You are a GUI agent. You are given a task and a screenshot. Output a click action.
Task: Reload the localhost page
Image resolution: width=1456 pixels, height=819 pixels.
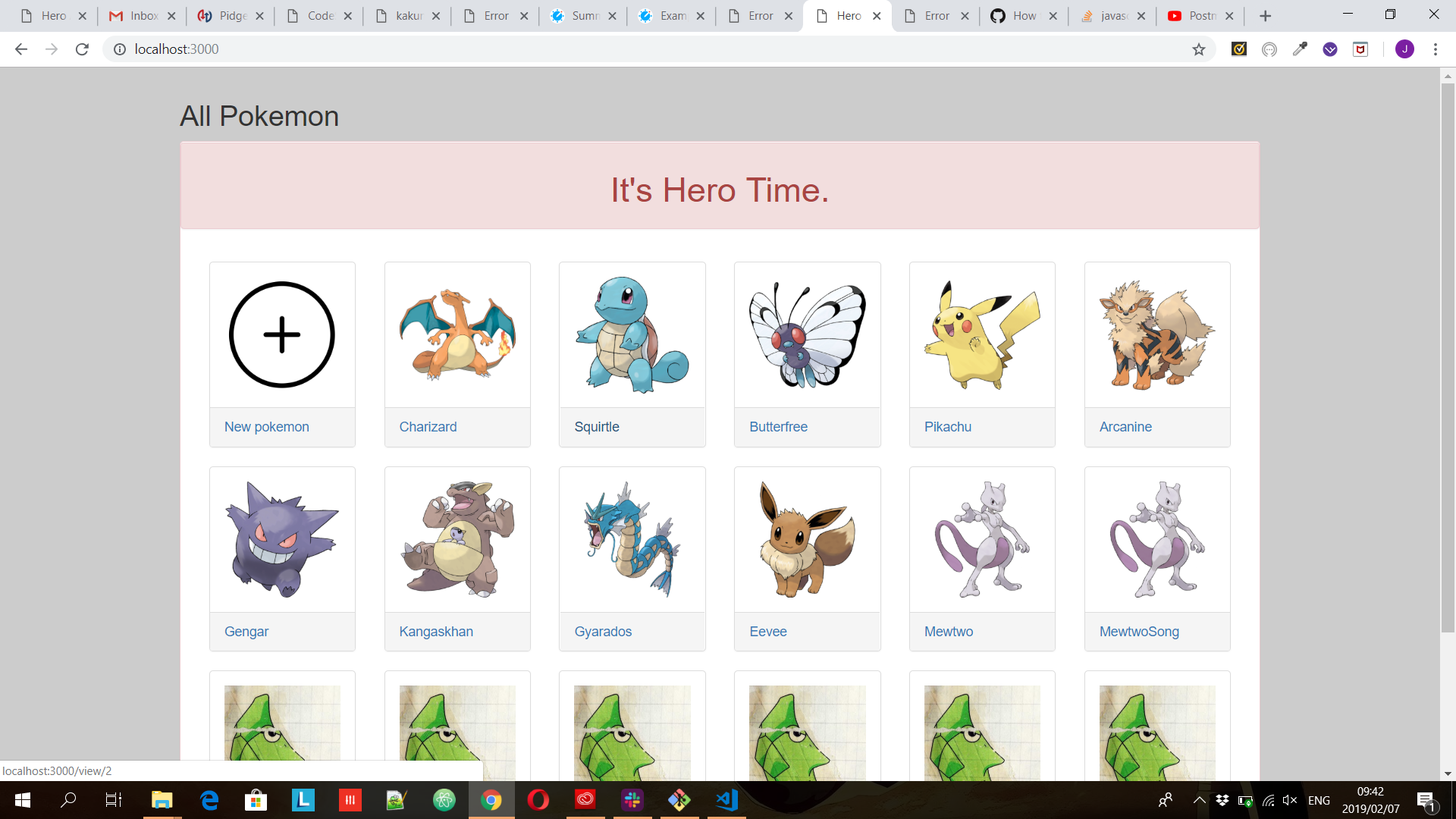(82, 49)
